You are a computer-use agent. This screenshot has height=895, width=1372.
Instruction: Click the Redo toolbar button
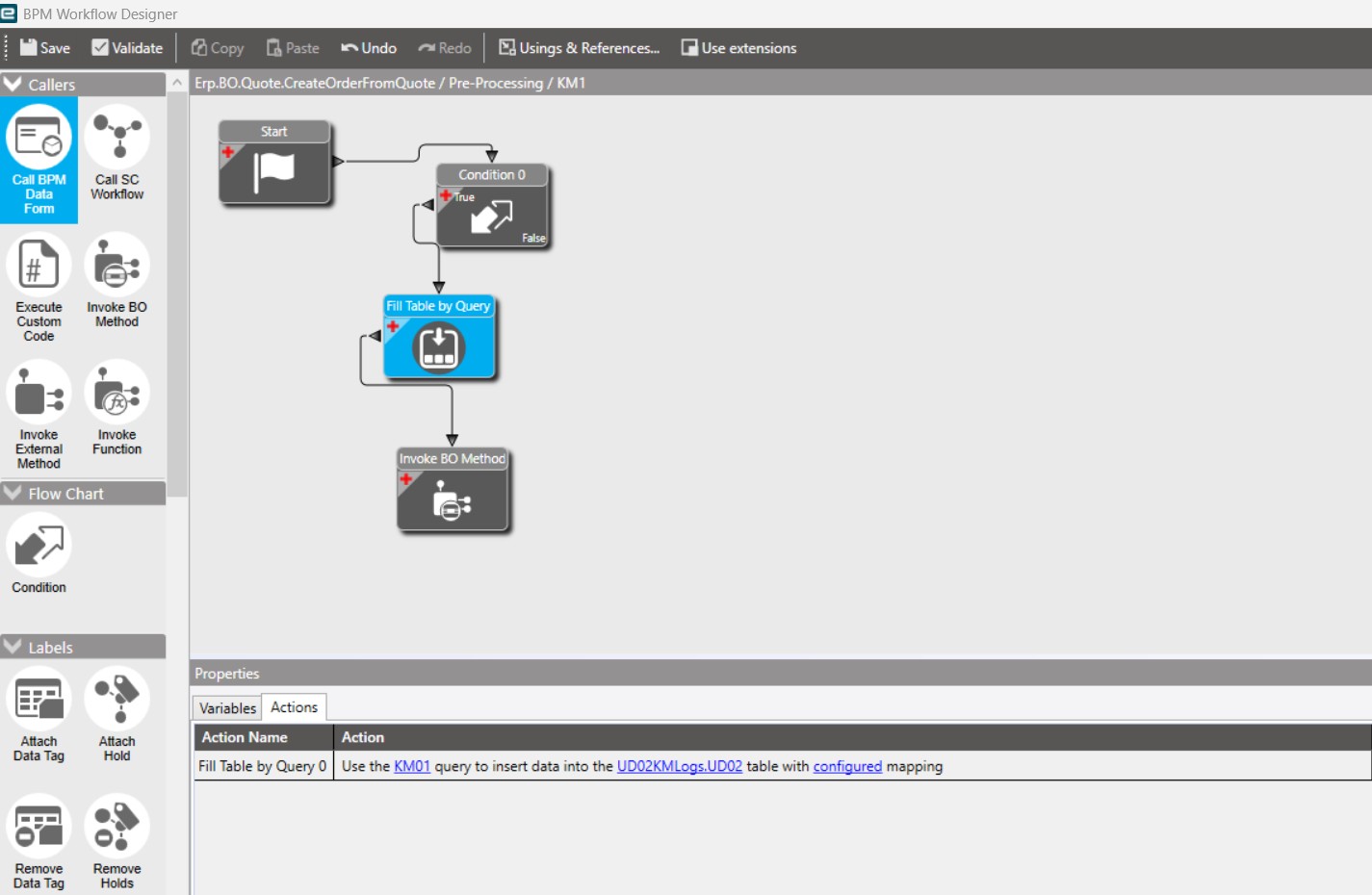pos(445,48)
